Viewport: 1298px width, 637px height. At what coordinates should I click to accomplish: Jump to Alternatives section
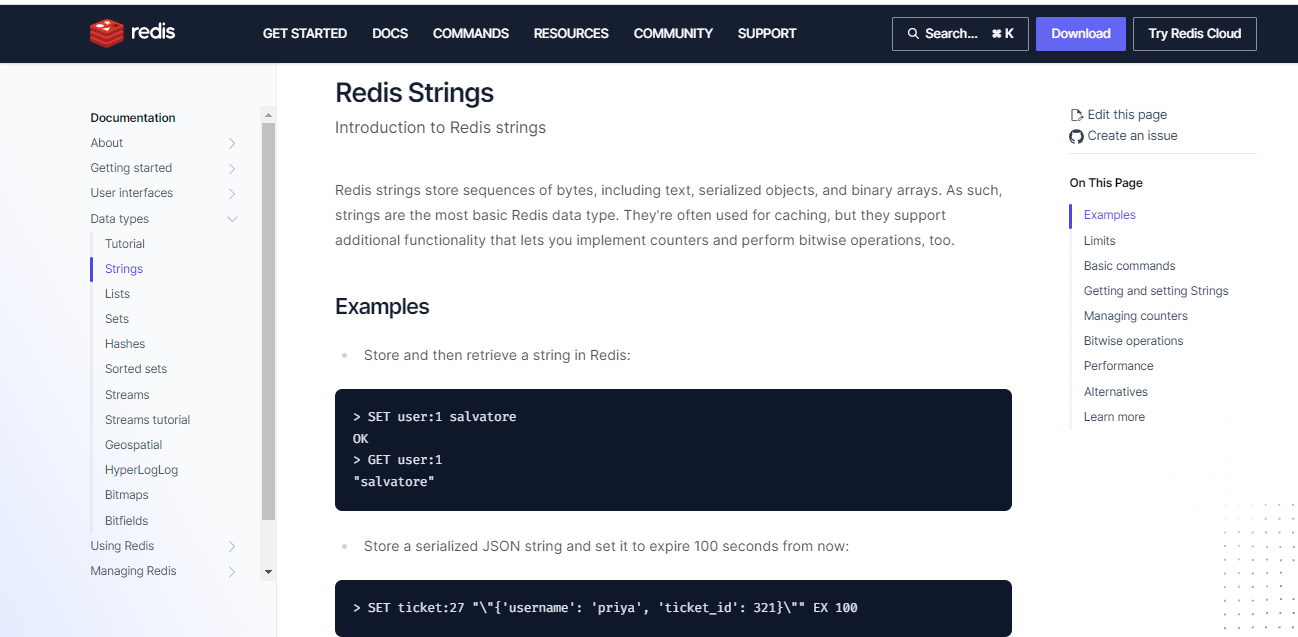(1116, 392)
